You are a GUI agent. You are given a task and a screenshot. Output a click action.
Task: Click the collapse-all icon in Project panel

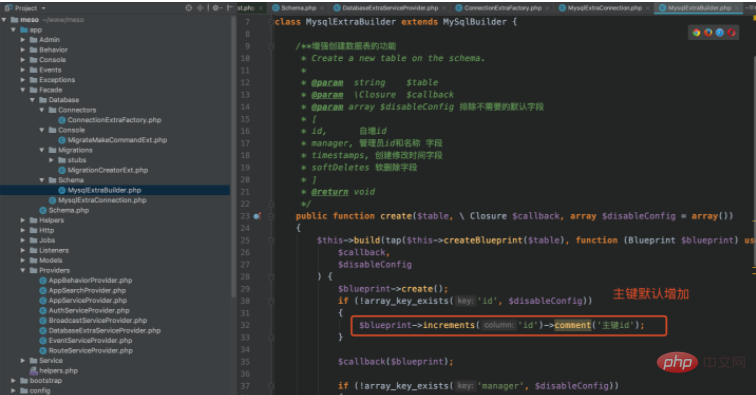click(200, 8)
